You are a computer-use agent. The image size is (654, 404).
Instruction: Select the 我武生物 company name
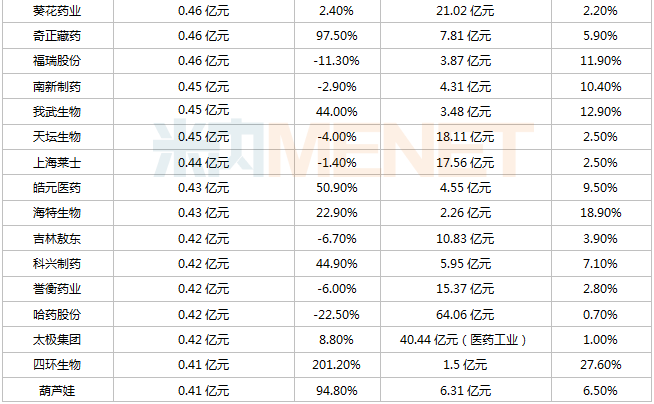point(57,112)
